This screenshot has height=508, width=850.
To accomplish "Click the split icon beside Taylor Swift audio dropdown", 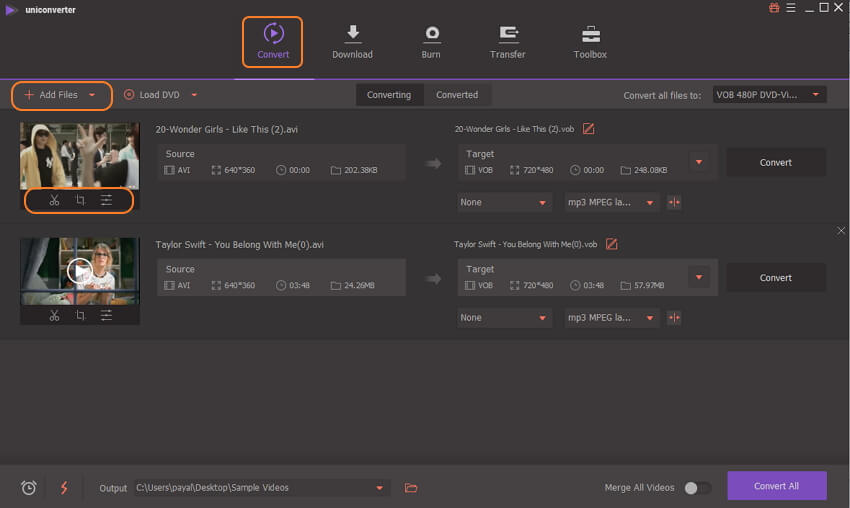I will click(674, 318).
